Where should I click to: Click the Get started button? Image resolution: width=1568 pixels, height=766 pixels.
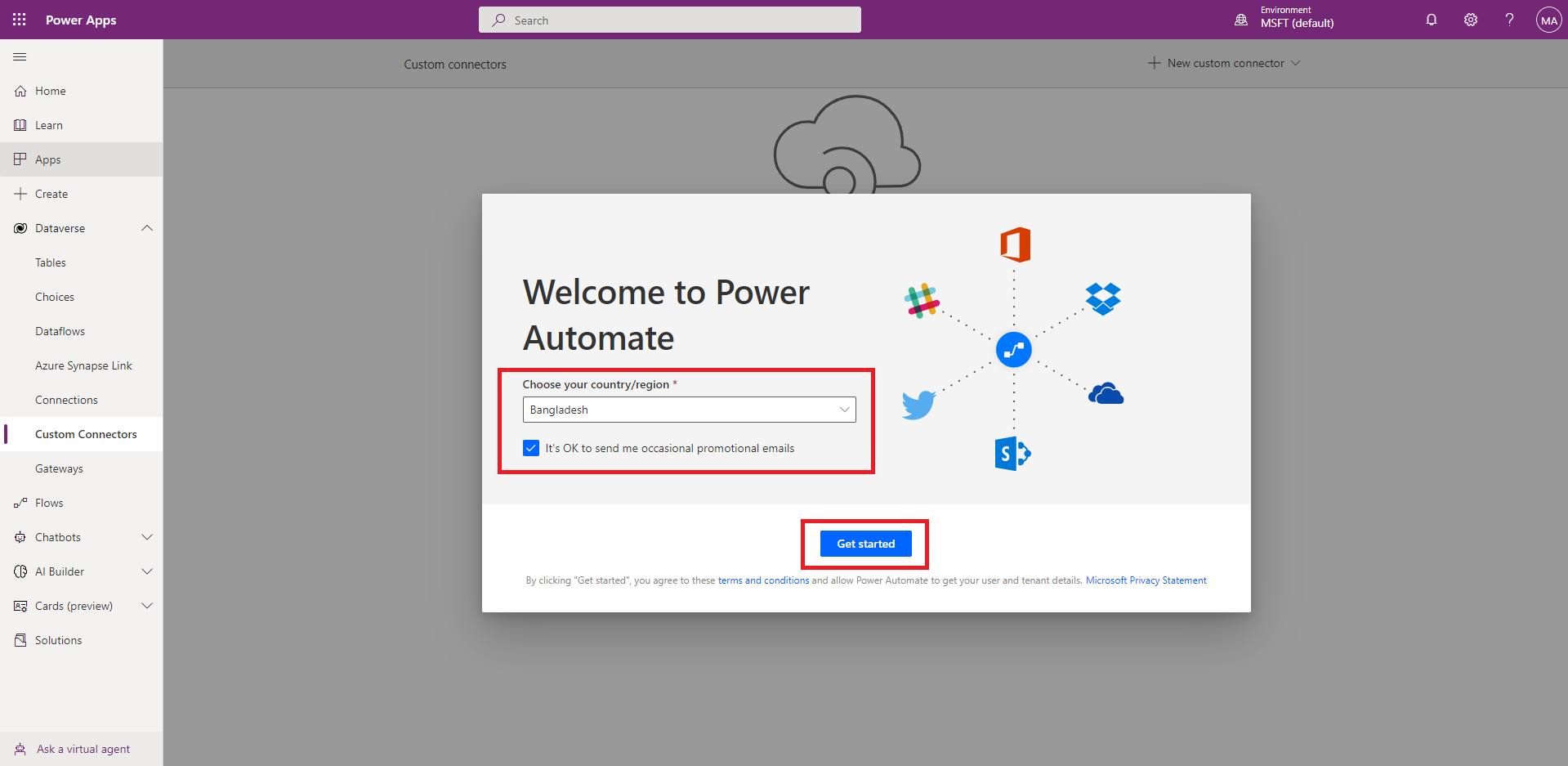[865, 544]
